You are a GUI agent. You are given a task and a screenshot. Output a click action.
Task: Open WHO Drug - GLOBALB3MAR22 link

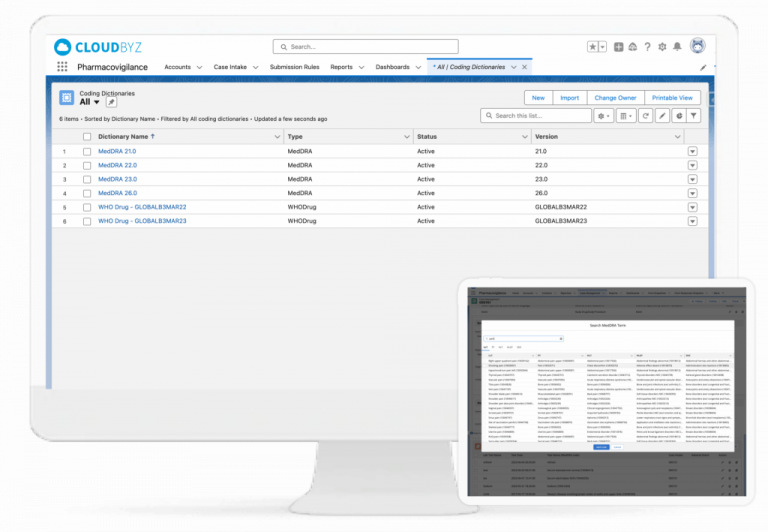pos(142,207)
